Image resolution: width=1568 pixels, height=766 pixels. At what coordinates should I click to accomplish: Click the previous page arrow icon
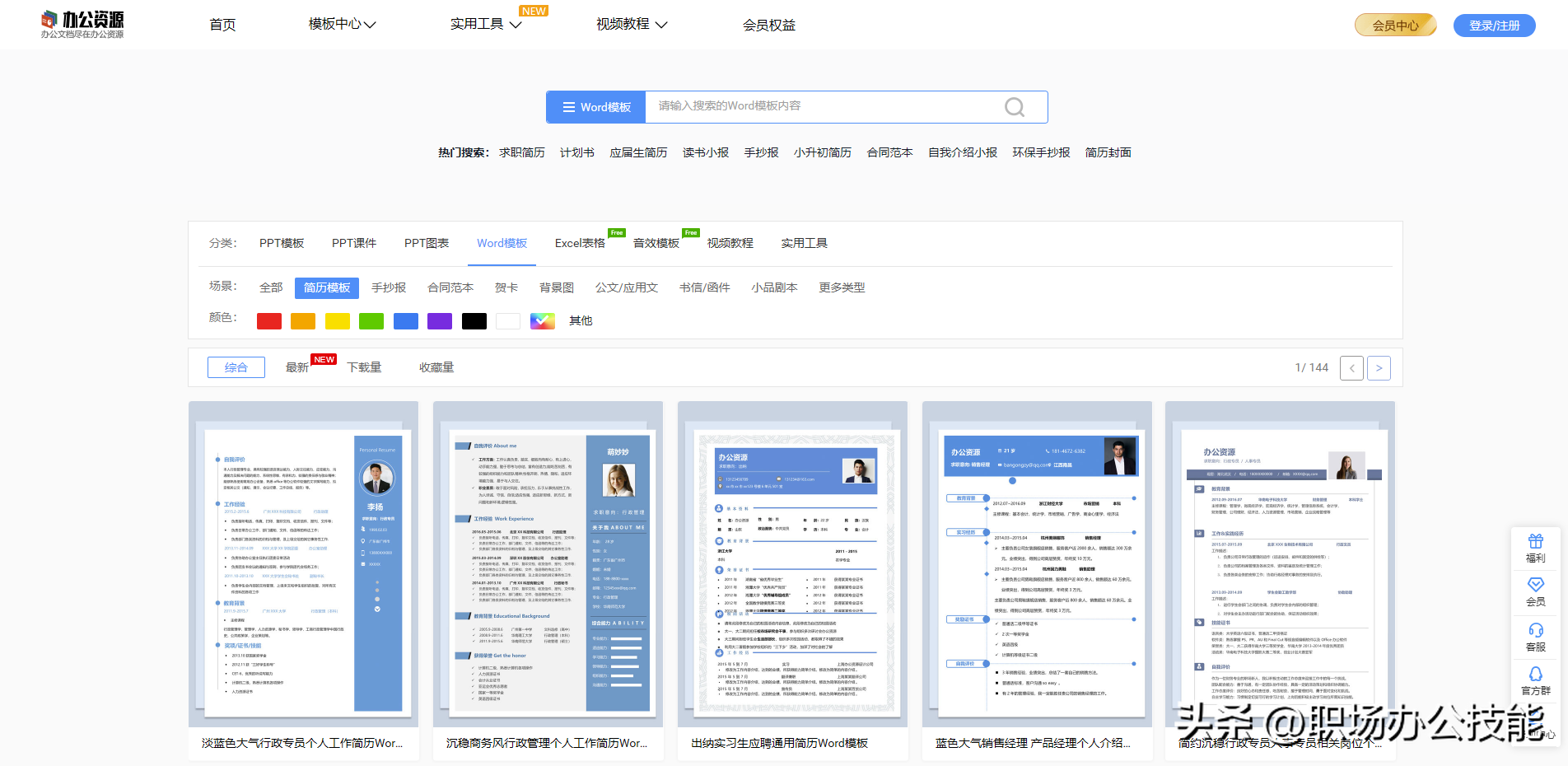[x=1351, y=367]
